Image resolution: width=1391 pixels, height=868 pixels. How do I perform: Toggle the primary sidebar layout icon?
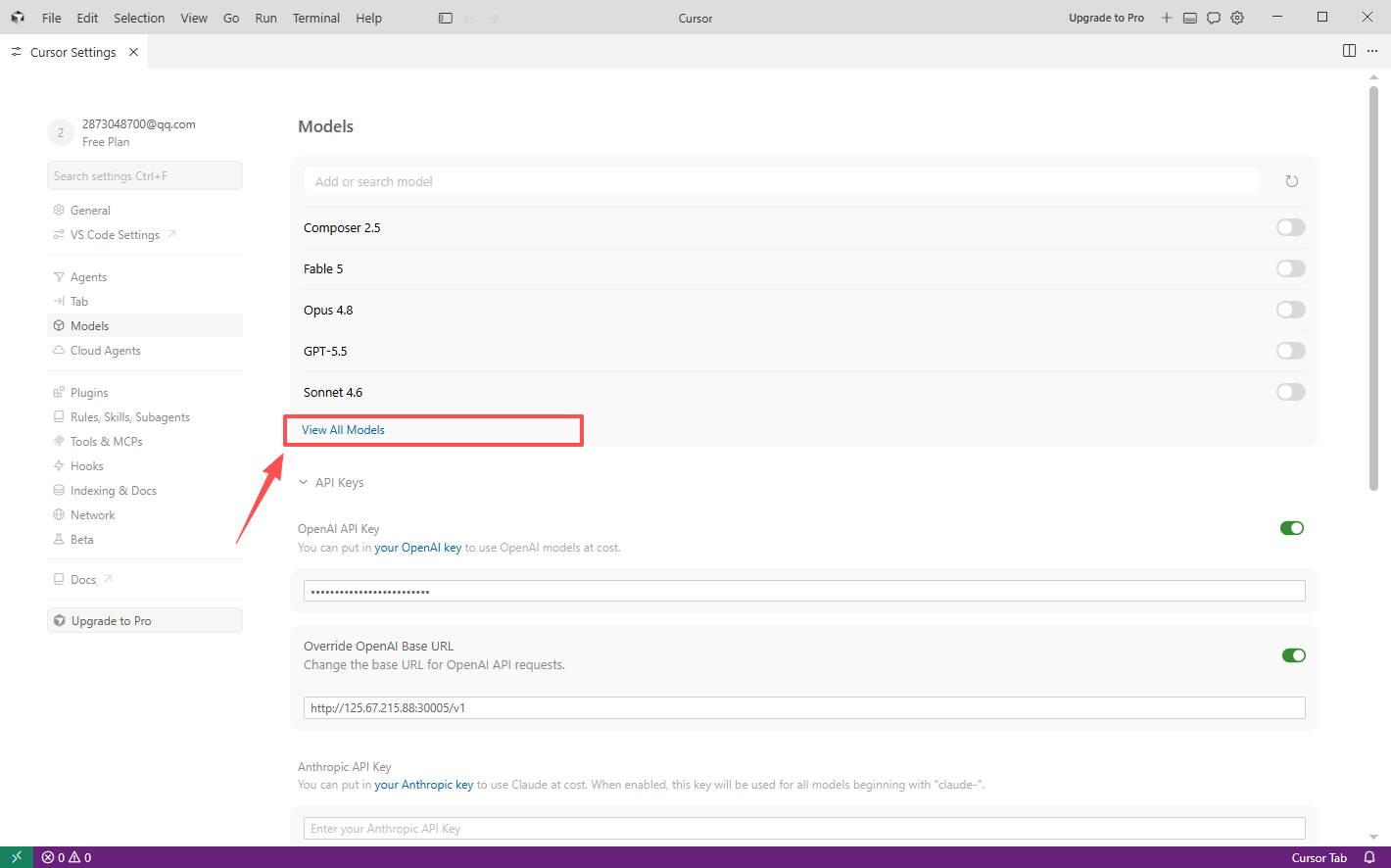[446, 18]
